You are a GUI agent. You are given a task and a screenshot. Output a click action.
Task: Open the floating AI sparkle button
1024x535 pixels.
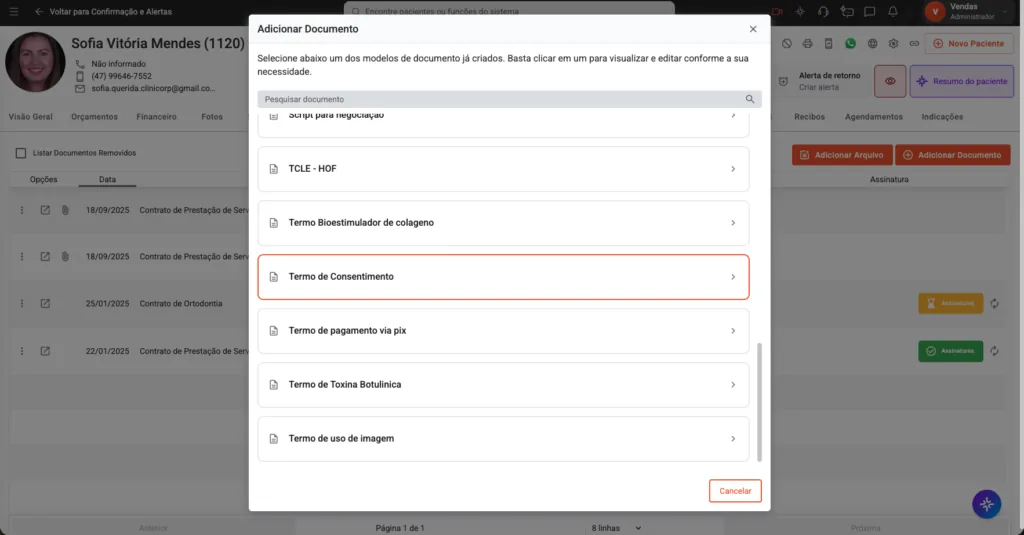pyautogui.click(x=986, y=504)
